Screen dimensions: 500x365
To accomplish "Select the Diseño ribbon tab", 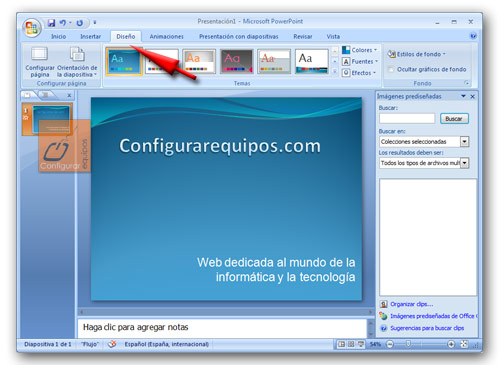I will pyautogui.click(x=126, y=36).
